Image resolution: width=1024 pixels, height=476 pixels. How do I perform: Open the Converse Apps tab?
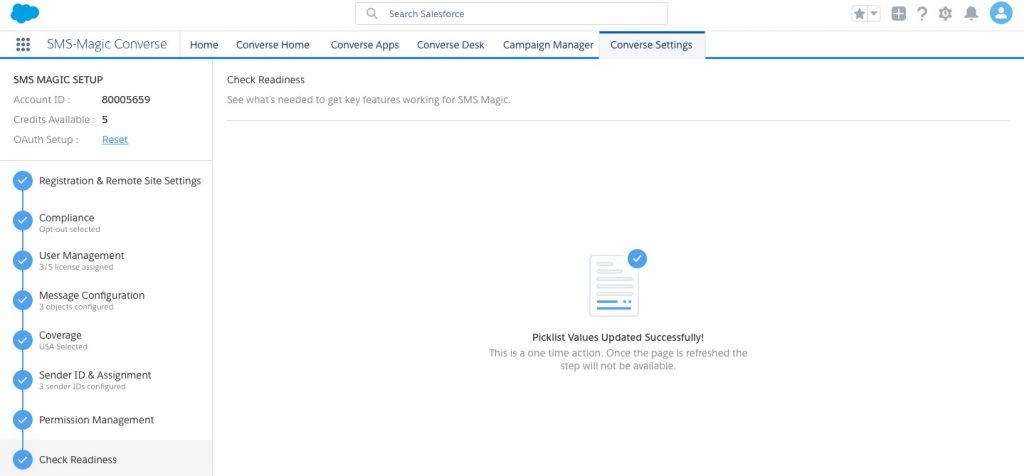(364, 45)
